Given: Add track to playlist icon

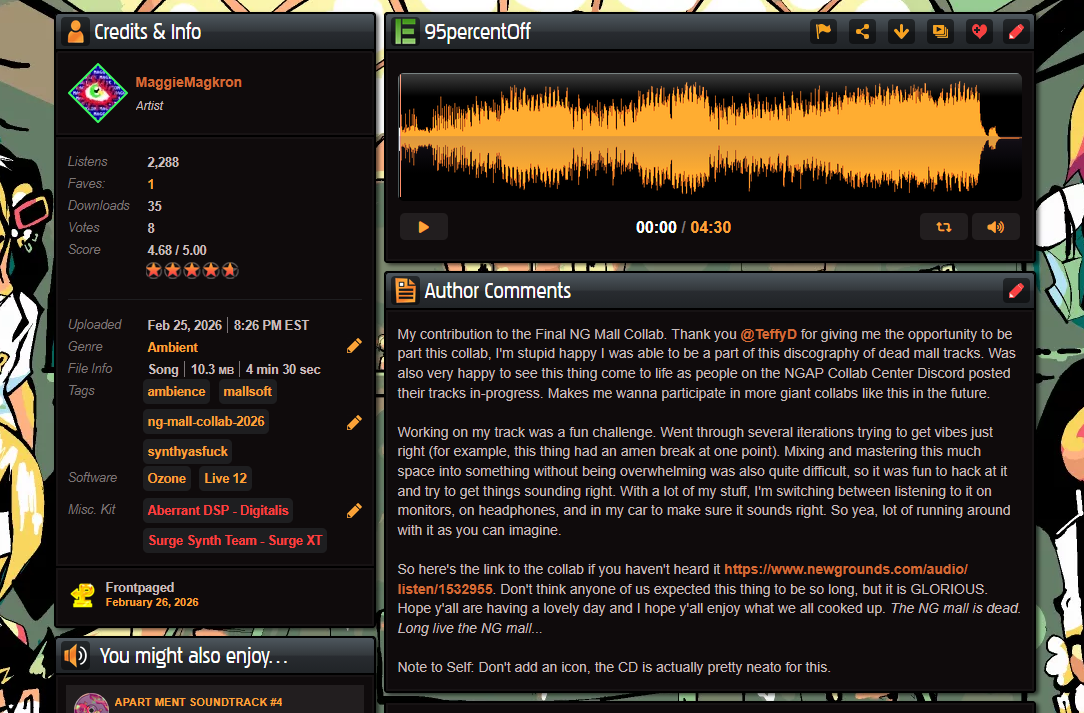Looking at the screenshot, I should pos(940,31).
